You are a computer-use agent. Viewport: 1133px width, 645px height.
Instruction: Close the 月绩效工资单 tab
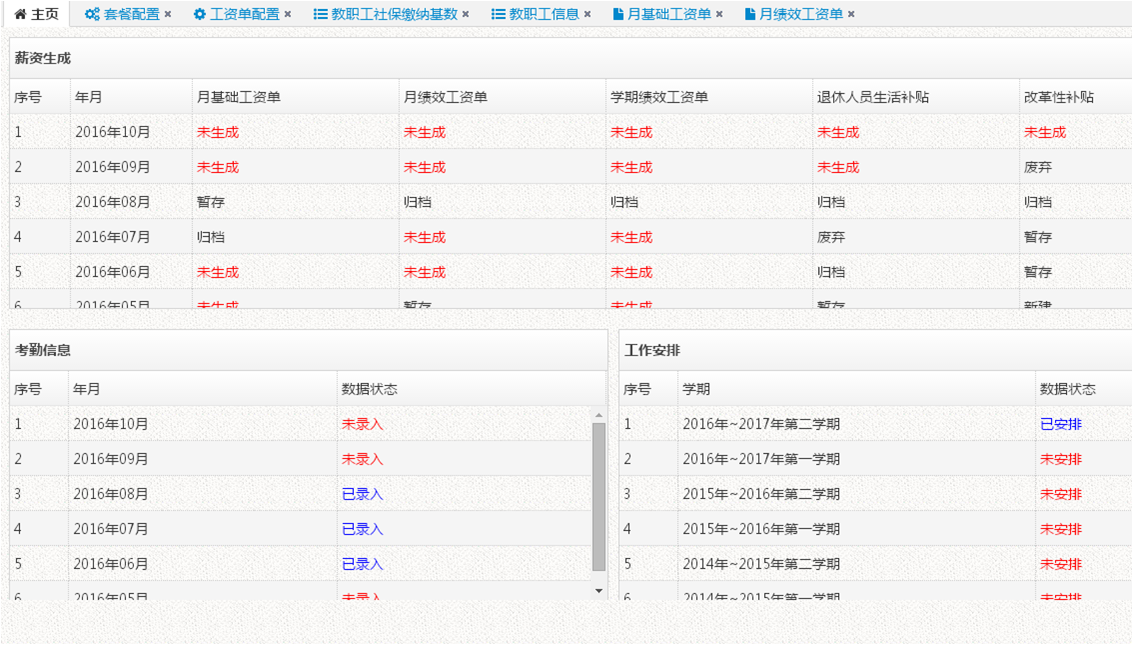coord(852,15)
